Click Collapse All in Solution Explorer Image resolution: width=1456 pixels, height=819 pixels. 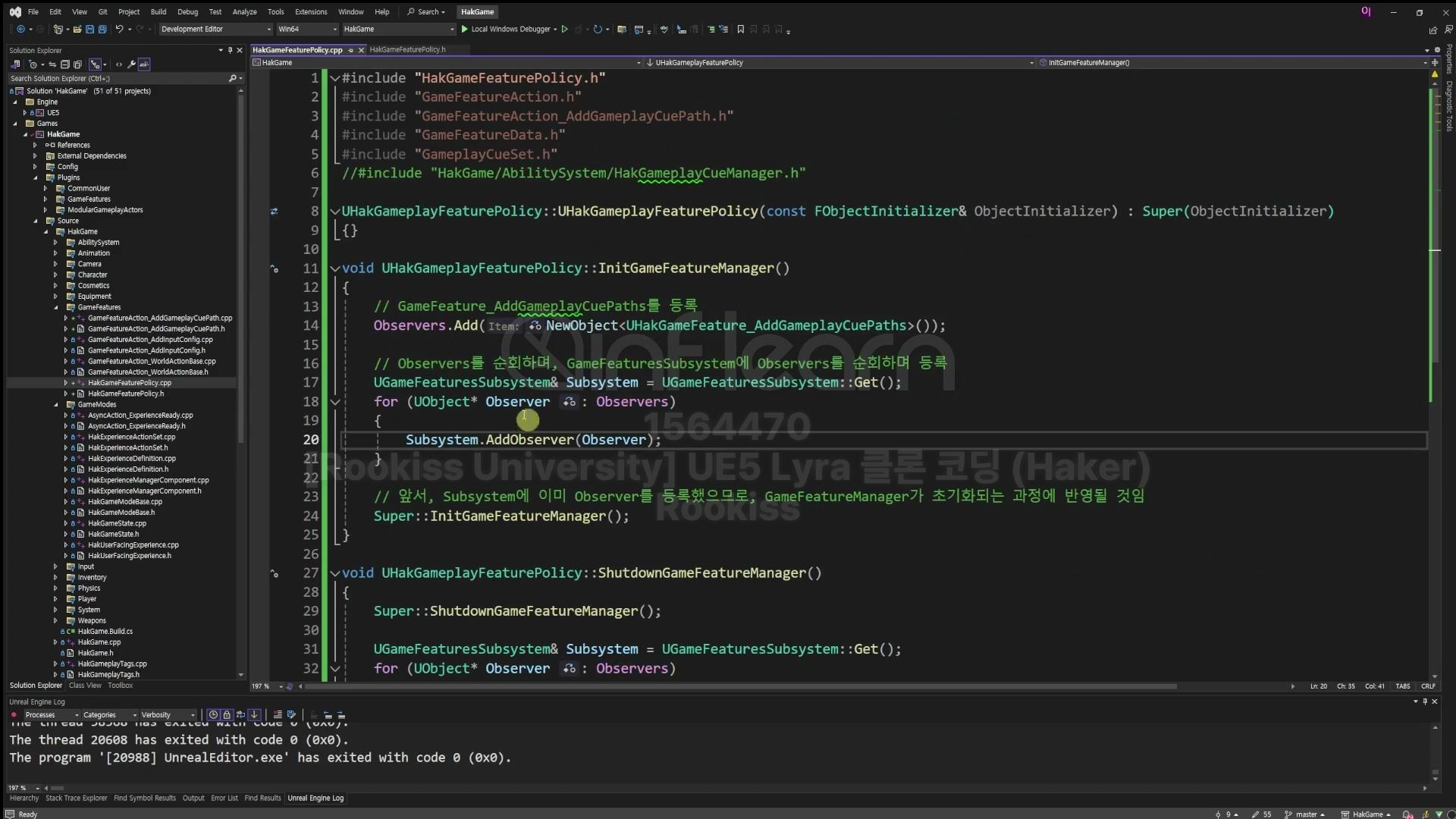pyautogui.click(x=65, y=64)
